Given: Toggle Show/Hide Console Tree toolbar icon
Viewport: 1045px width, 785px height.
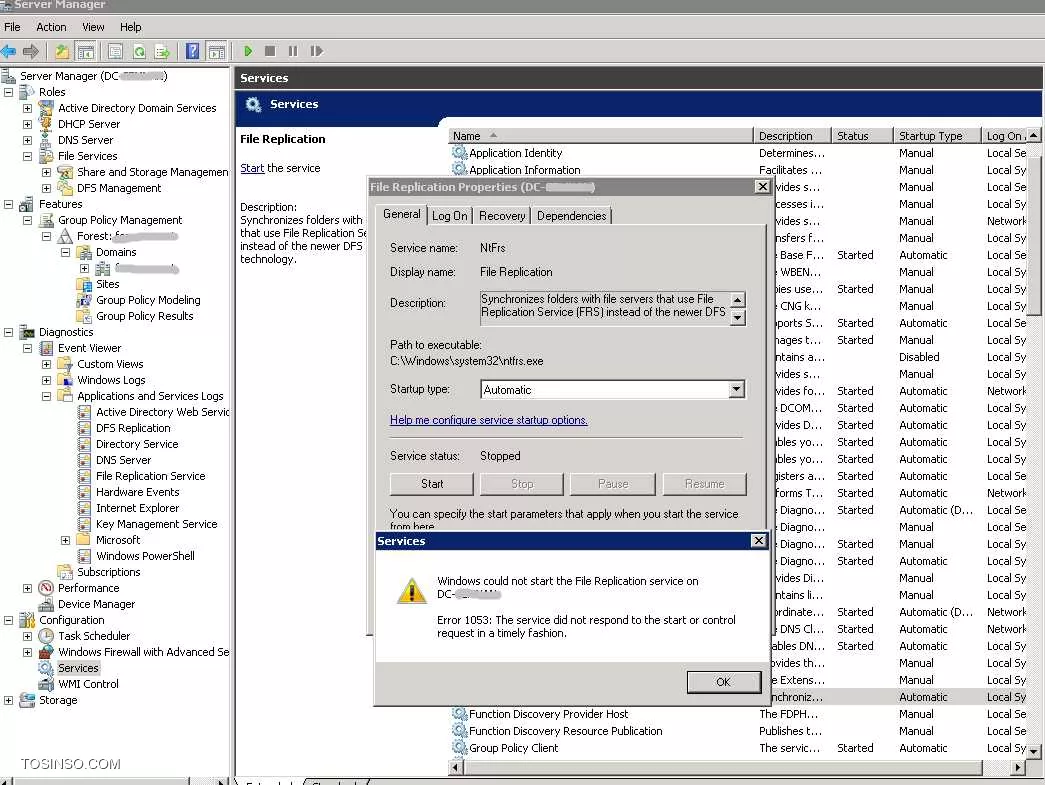Looking at the screenshot, I should click(85, 51).
